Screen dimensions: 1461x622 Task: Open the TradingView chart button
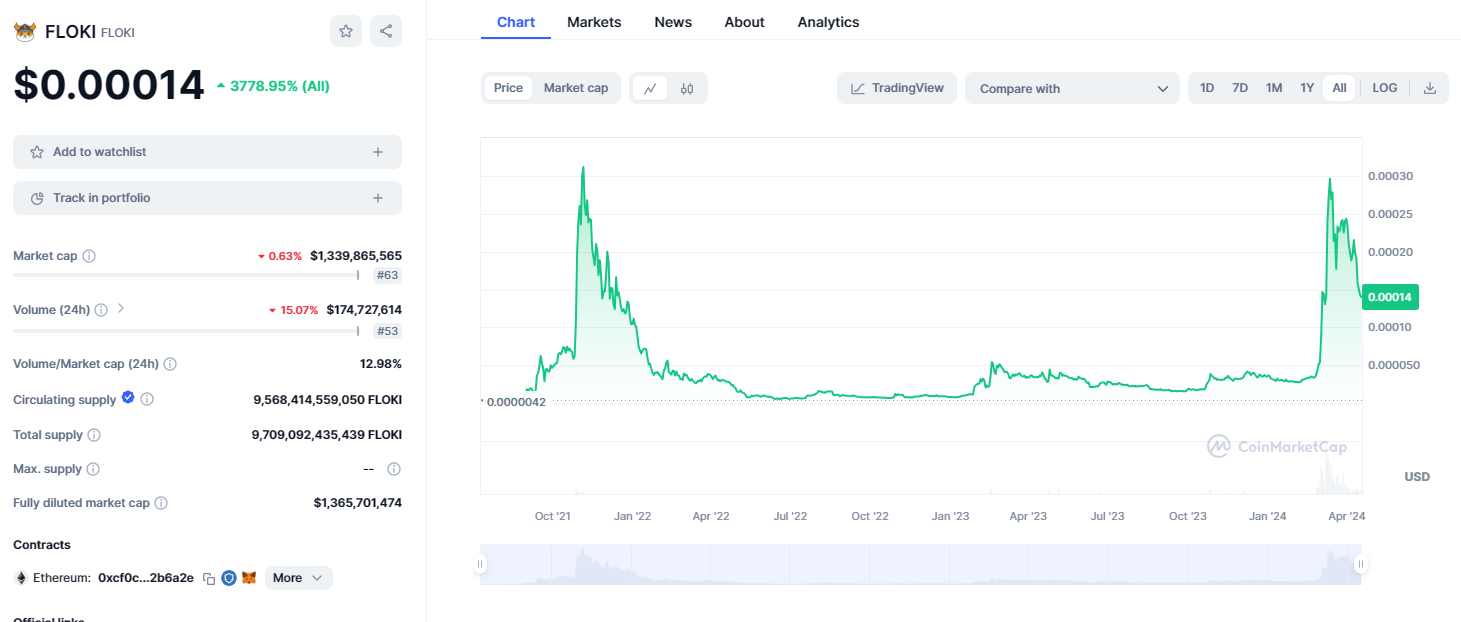(x=897, y=88)
